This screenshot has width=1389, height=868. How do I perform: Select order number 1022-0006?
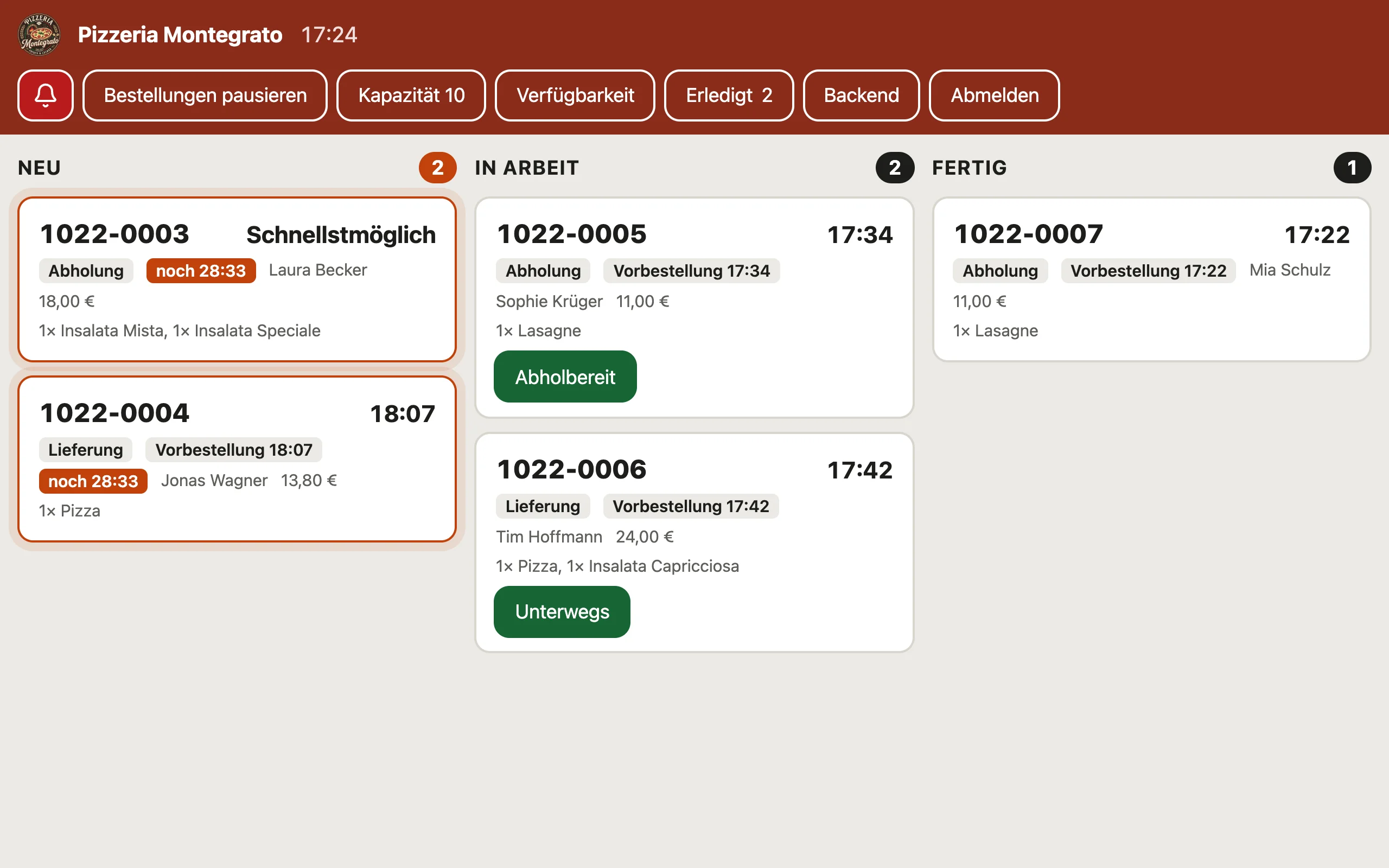click(572, 470)
